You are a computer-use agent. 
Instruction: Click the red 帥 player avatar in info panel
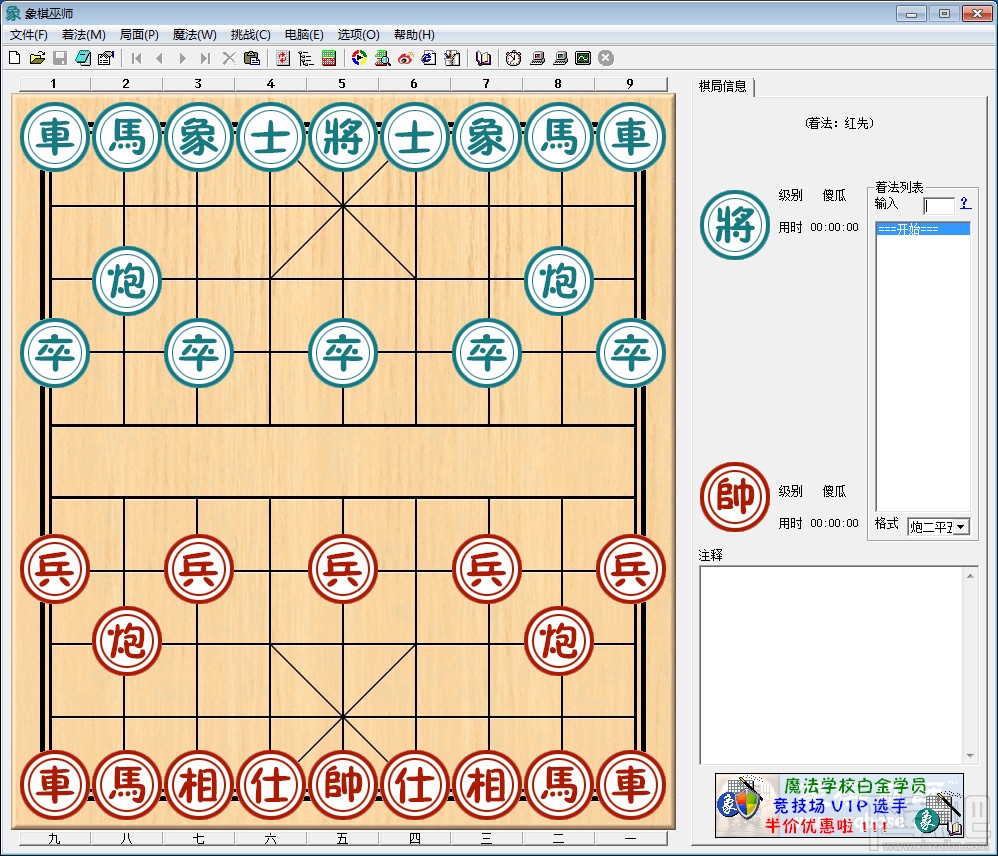(734, 496)
